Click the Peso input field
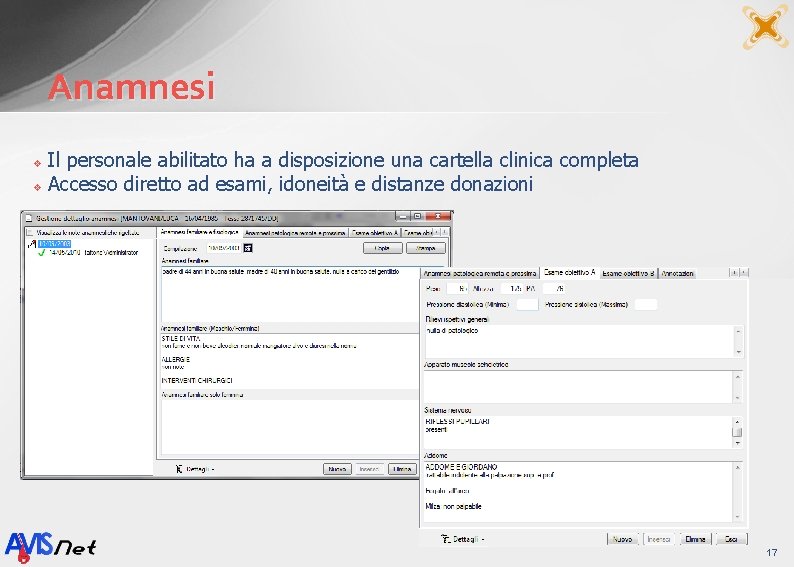Image resolution: width=794 pixels, height=567 pixels. click(457, 289)
